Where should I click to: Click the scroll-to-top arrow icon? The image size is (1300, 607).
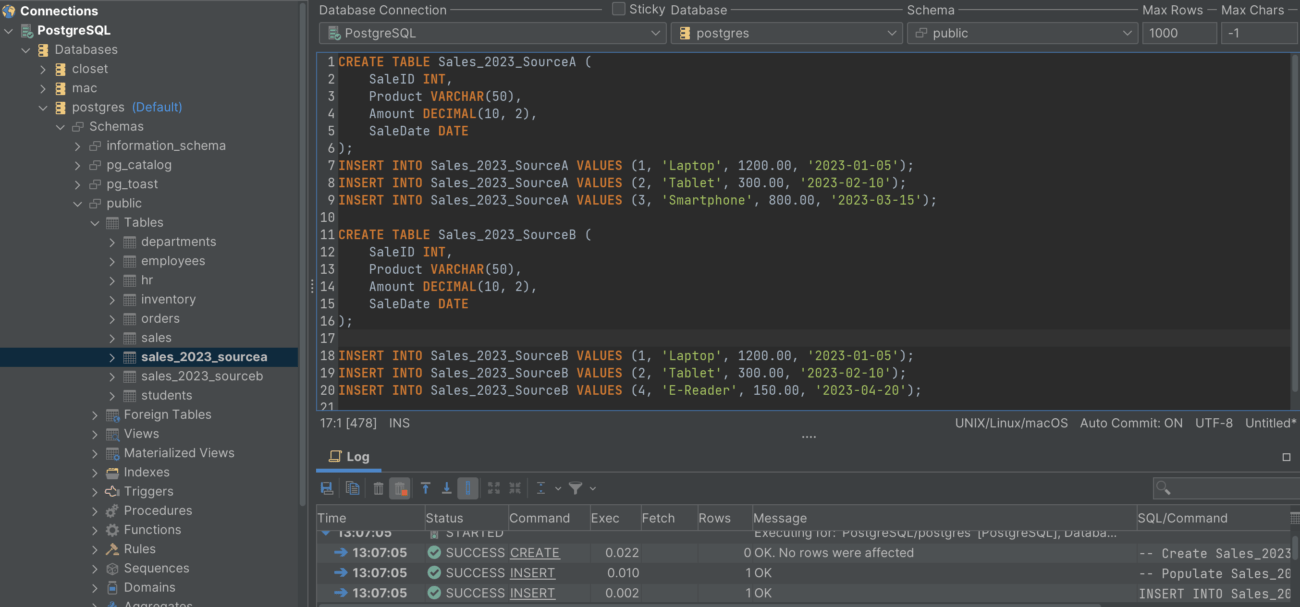tap(426, 488)
